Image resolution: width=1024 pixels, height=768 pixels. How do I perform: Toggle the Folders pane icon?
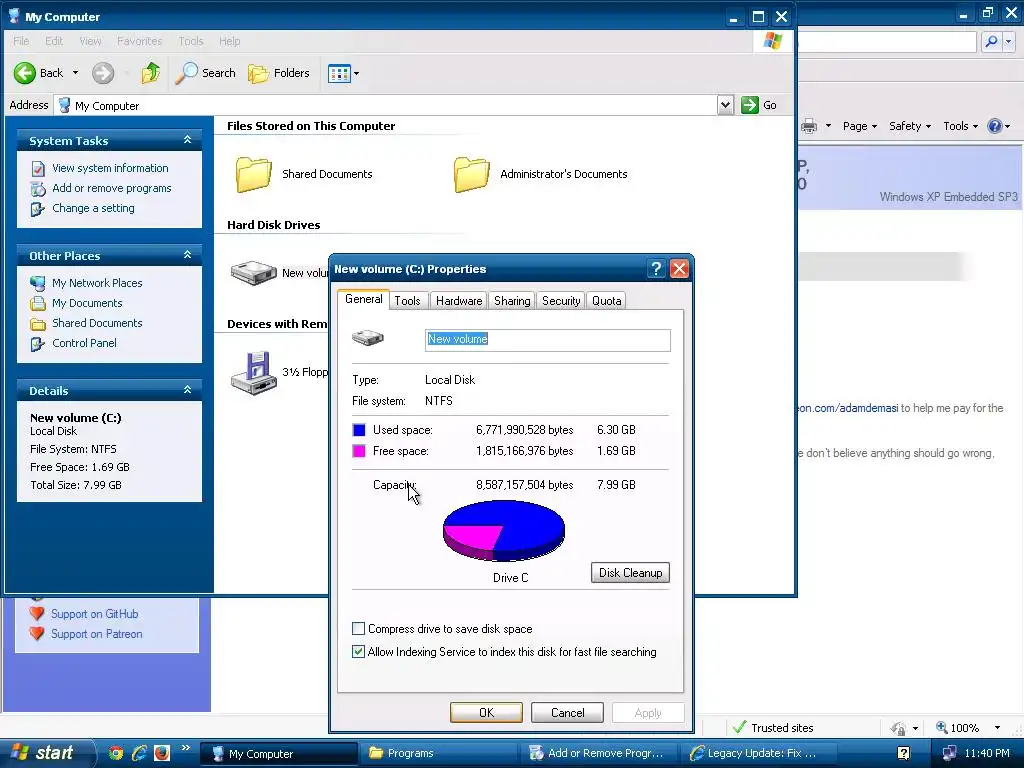258,73
